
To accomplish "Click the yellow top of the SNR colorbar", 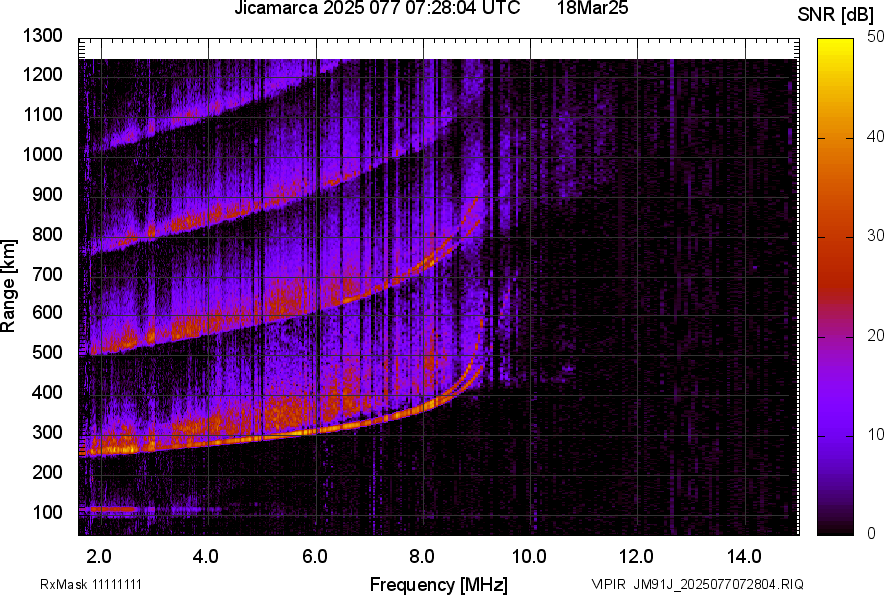I will pyautogui.click(x=836, y=44).
